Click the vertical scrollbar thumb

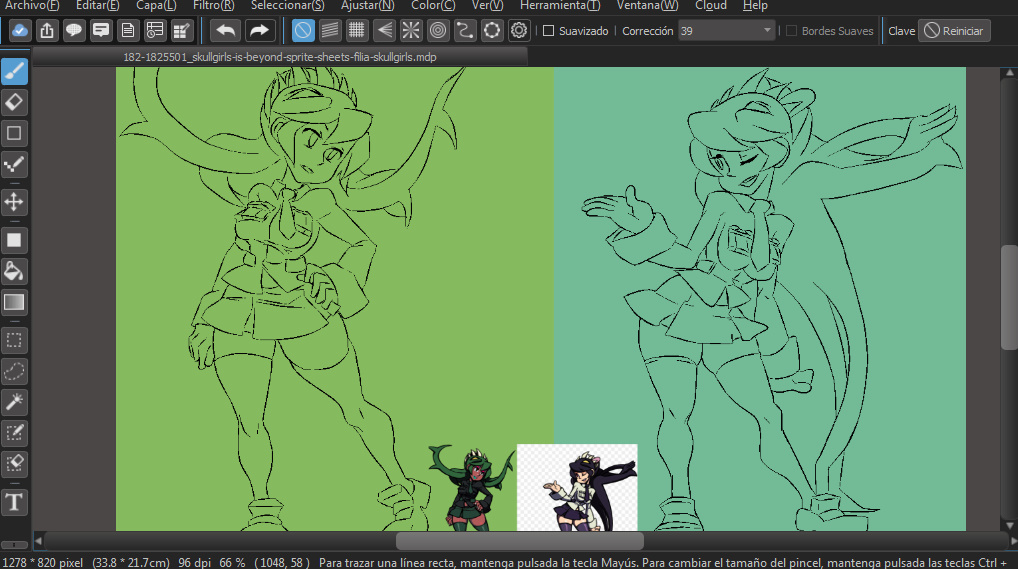pos(1009,297)
